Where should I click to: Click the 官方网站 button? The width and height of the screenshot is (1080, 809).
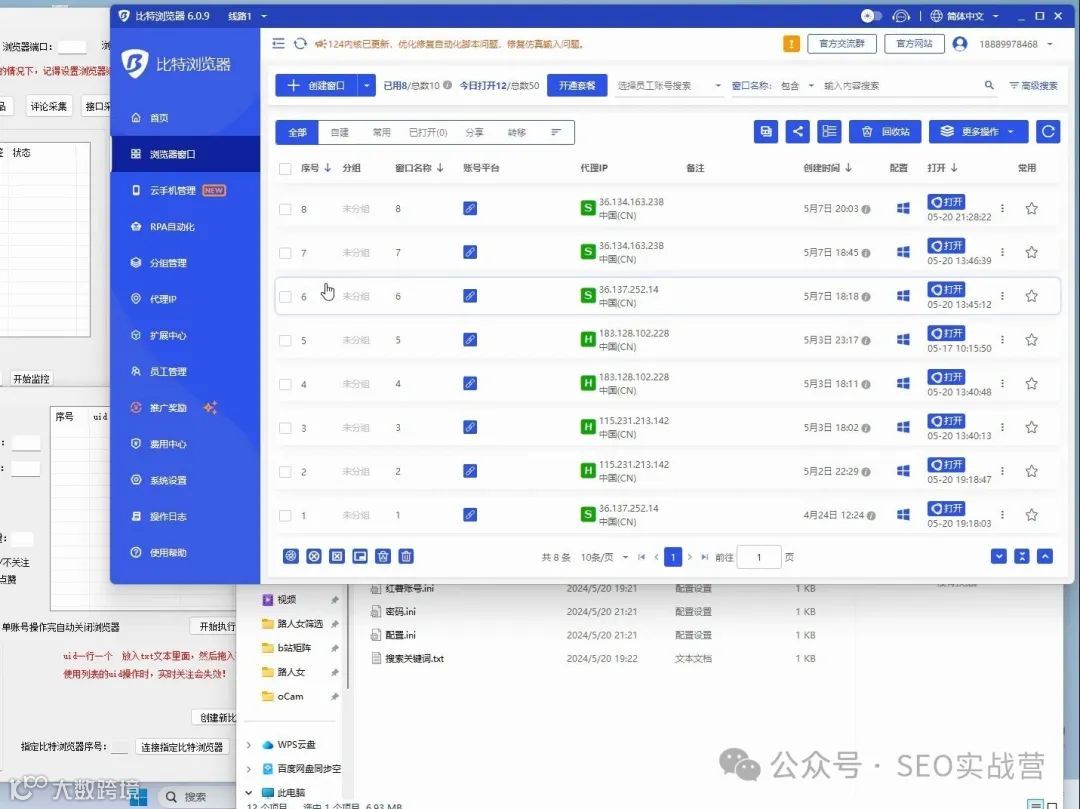914,44
